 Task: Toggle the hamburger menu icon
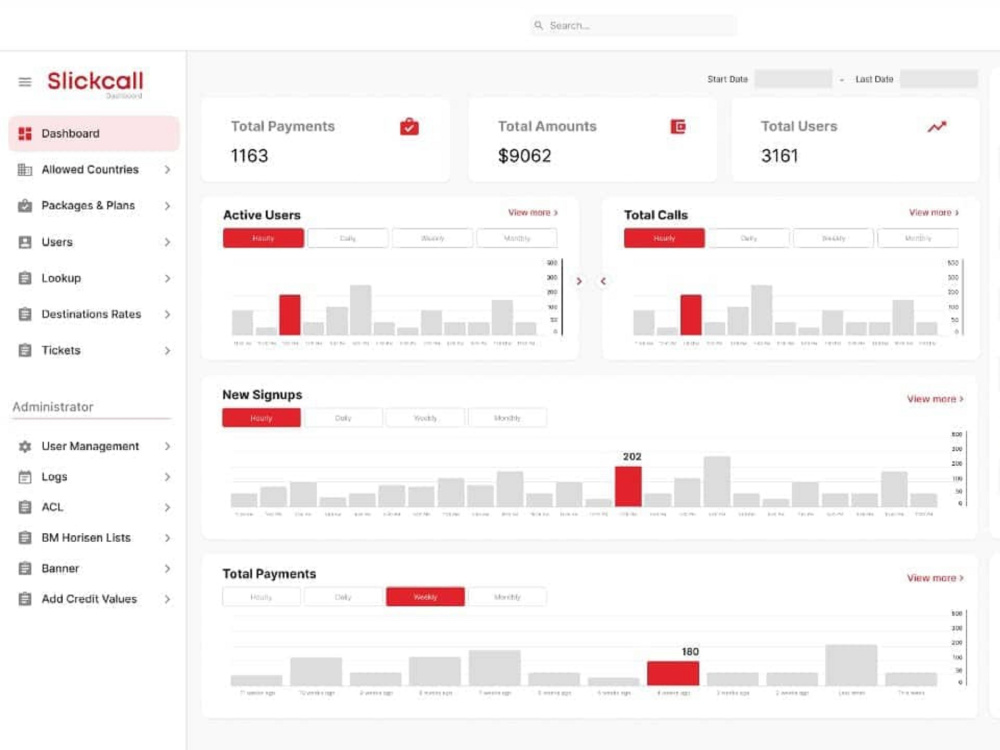click(x=25, y=82)
